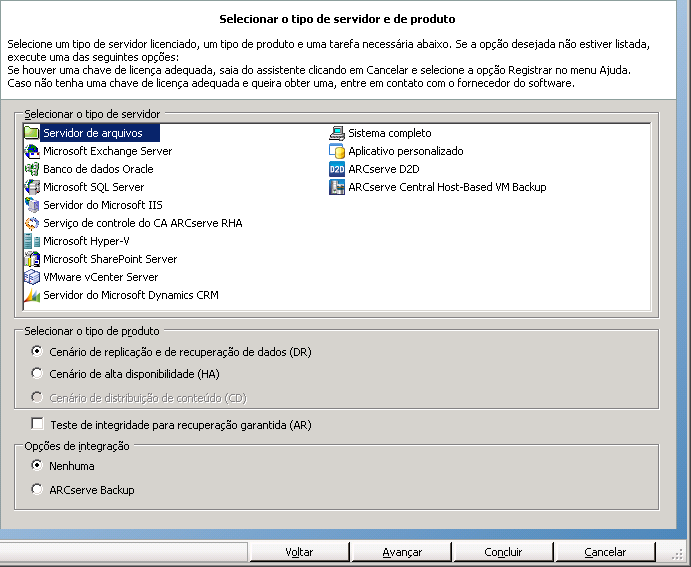Click the Servidor de arquivos folder icon

[x=32, y=133]
